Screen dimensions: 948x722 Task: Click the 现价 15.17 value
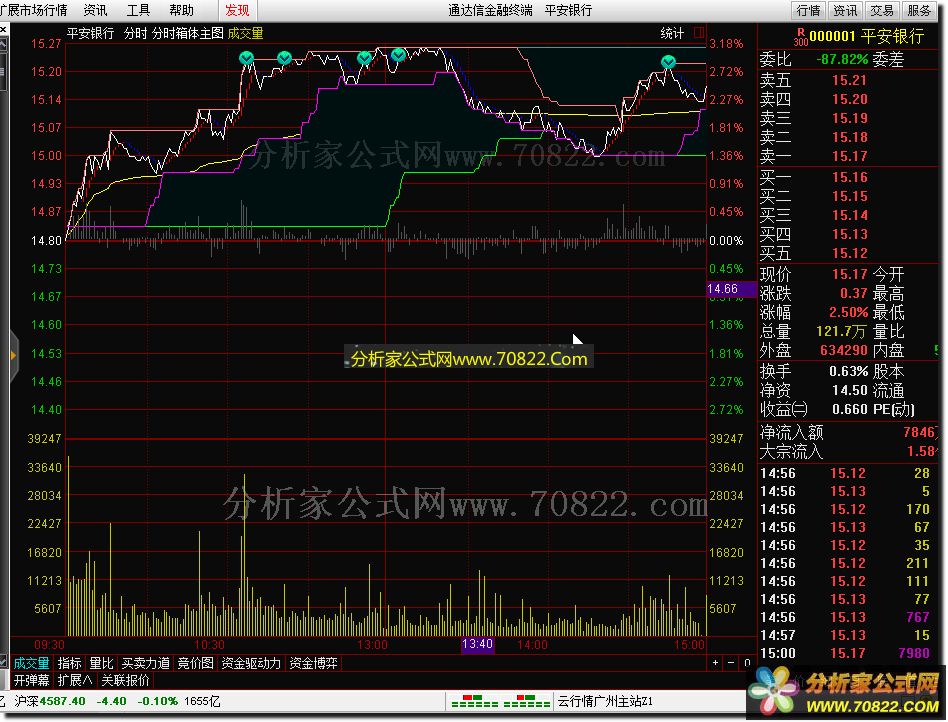(850, 275)
